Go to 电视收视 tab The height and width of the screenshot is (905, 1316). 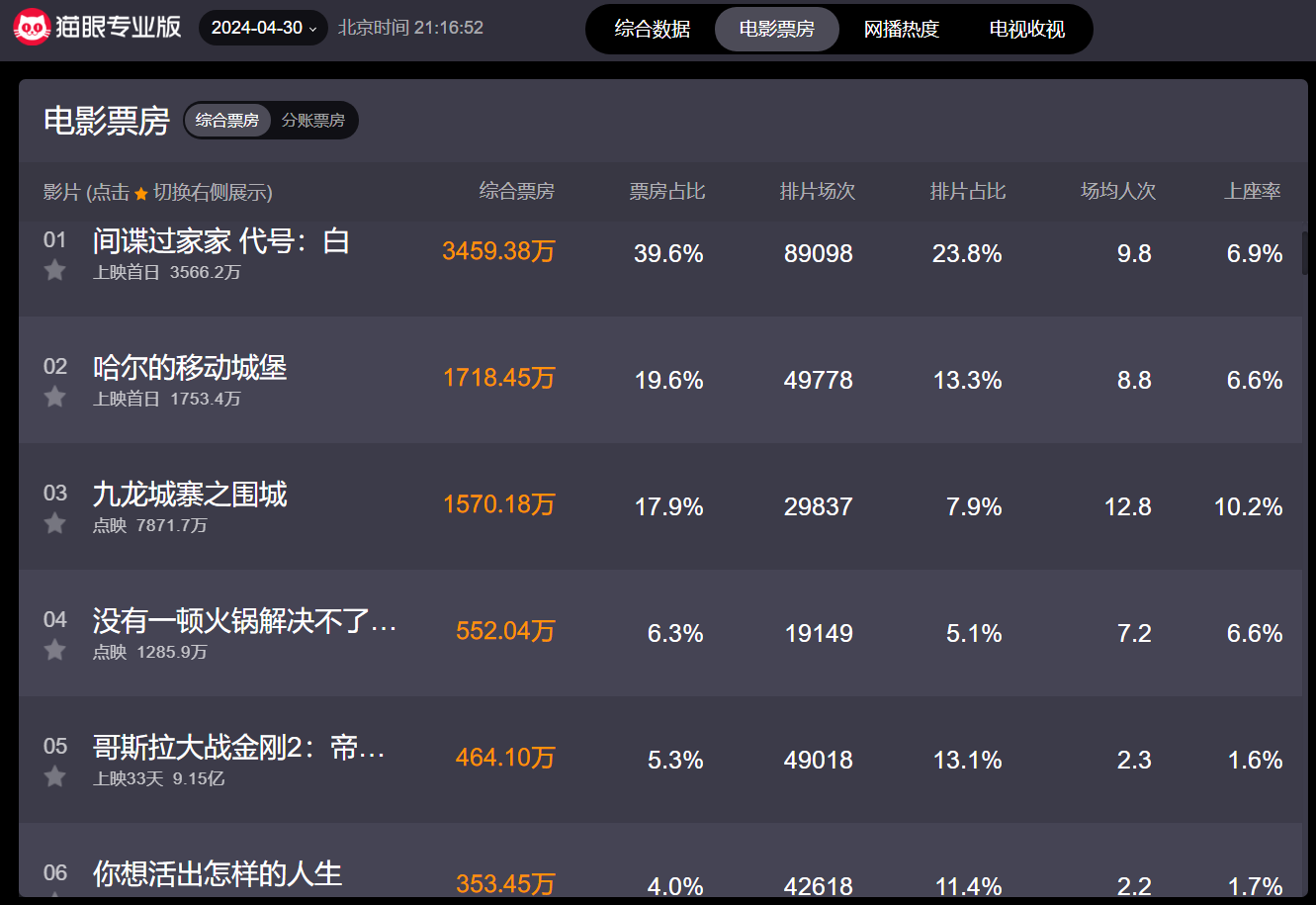coord(1027,29)
